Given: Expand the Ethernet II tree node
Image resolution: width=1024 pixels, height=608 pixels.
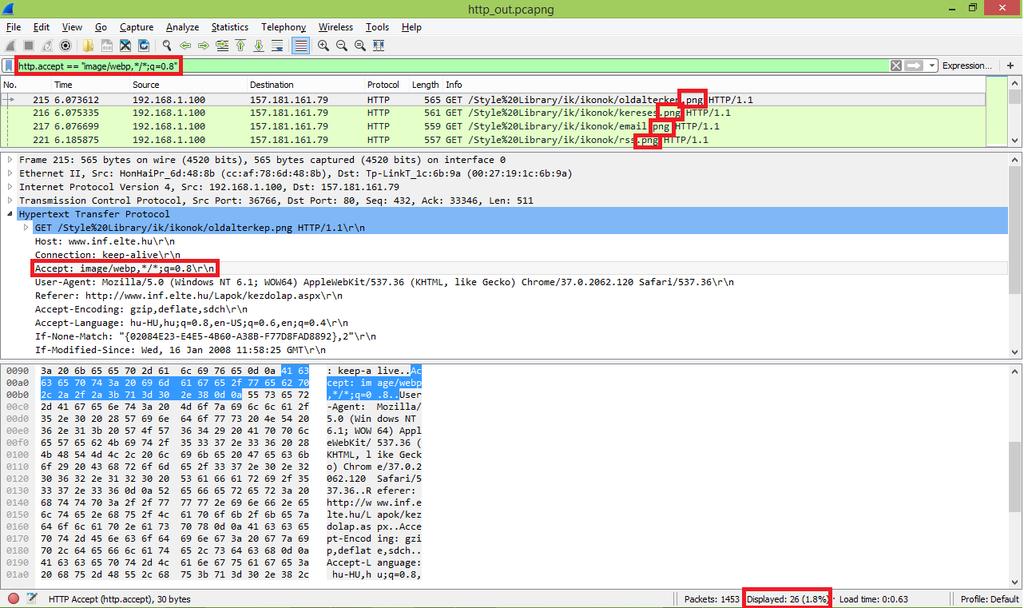Looking at the screenshot, I should tap(10, 173).
